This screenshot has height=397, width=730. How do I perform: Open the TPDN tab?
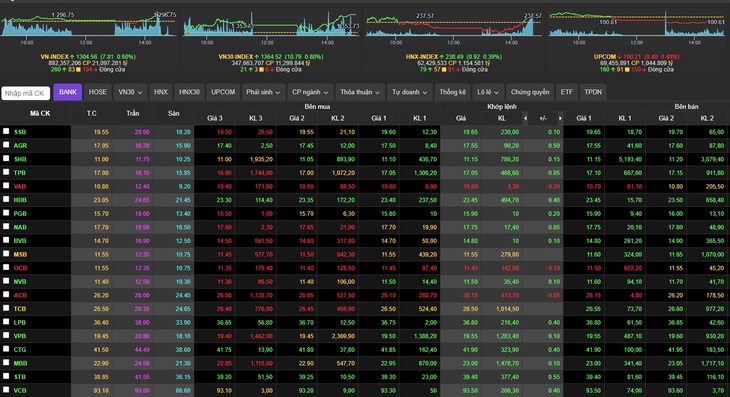click(x=593, y=92)
